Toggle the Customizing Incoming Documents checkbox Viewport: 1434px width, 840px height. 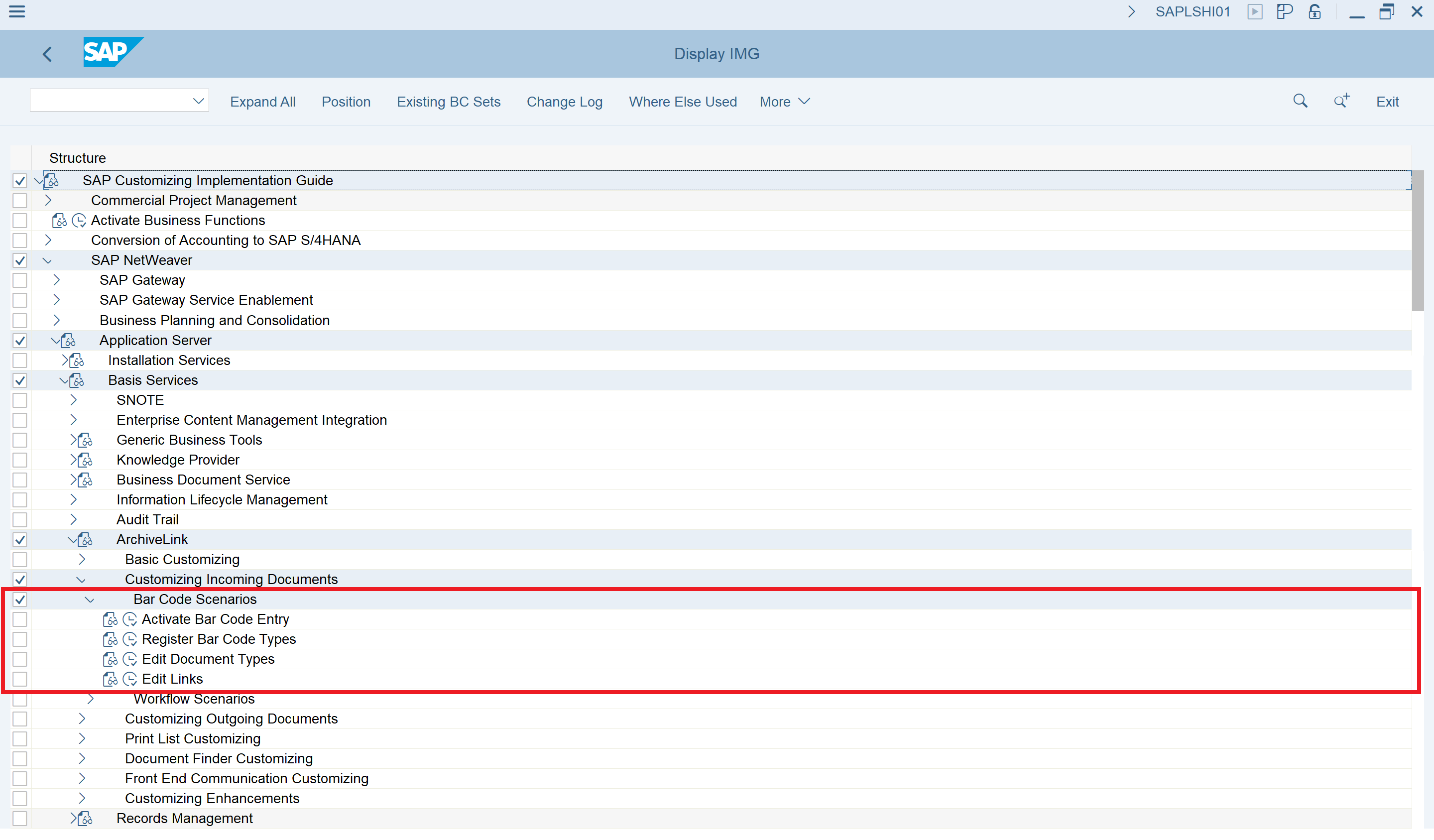coord(22,579)
